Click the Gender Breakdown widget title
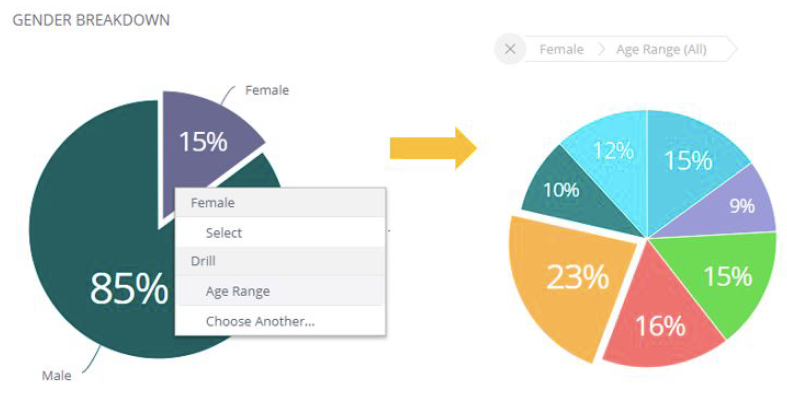This screenshot has width=787, height=400. (x=90, y=20)
